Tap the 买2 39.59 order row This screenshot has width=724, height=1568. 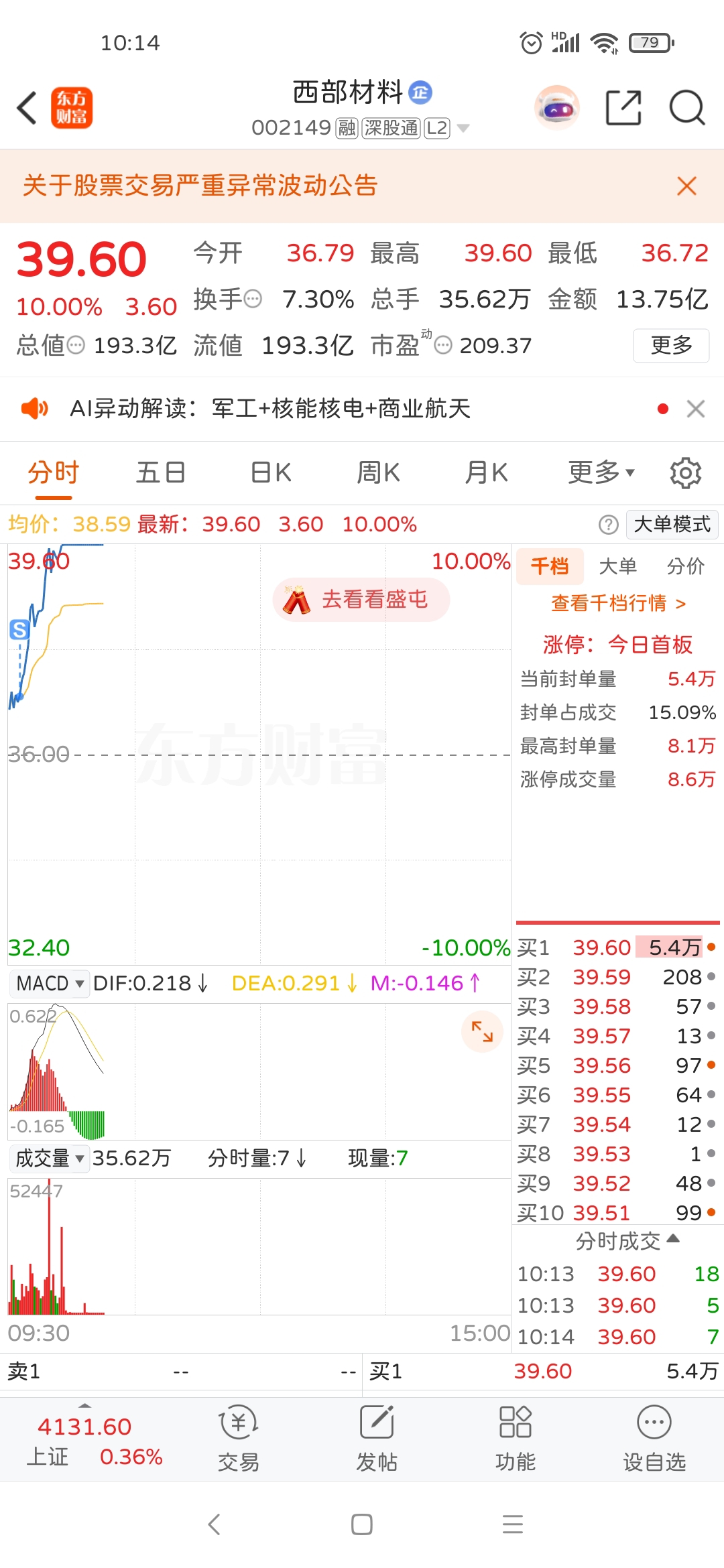[x=617, y=977]
